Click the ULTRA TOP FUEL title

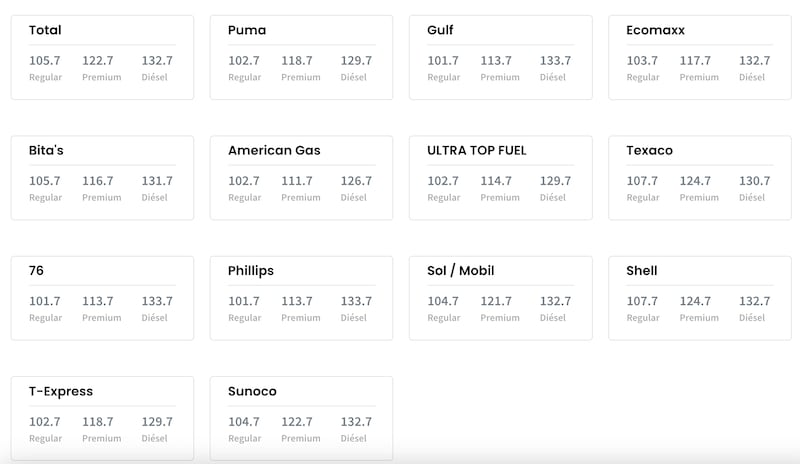tap(476, 150)
